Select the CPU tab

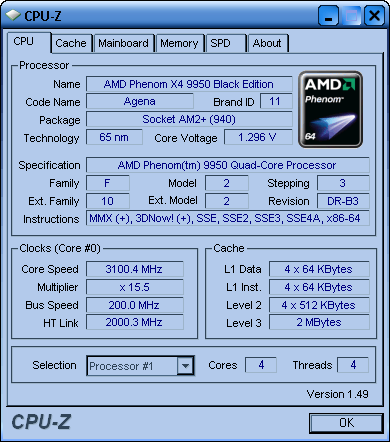coord(29,42)
